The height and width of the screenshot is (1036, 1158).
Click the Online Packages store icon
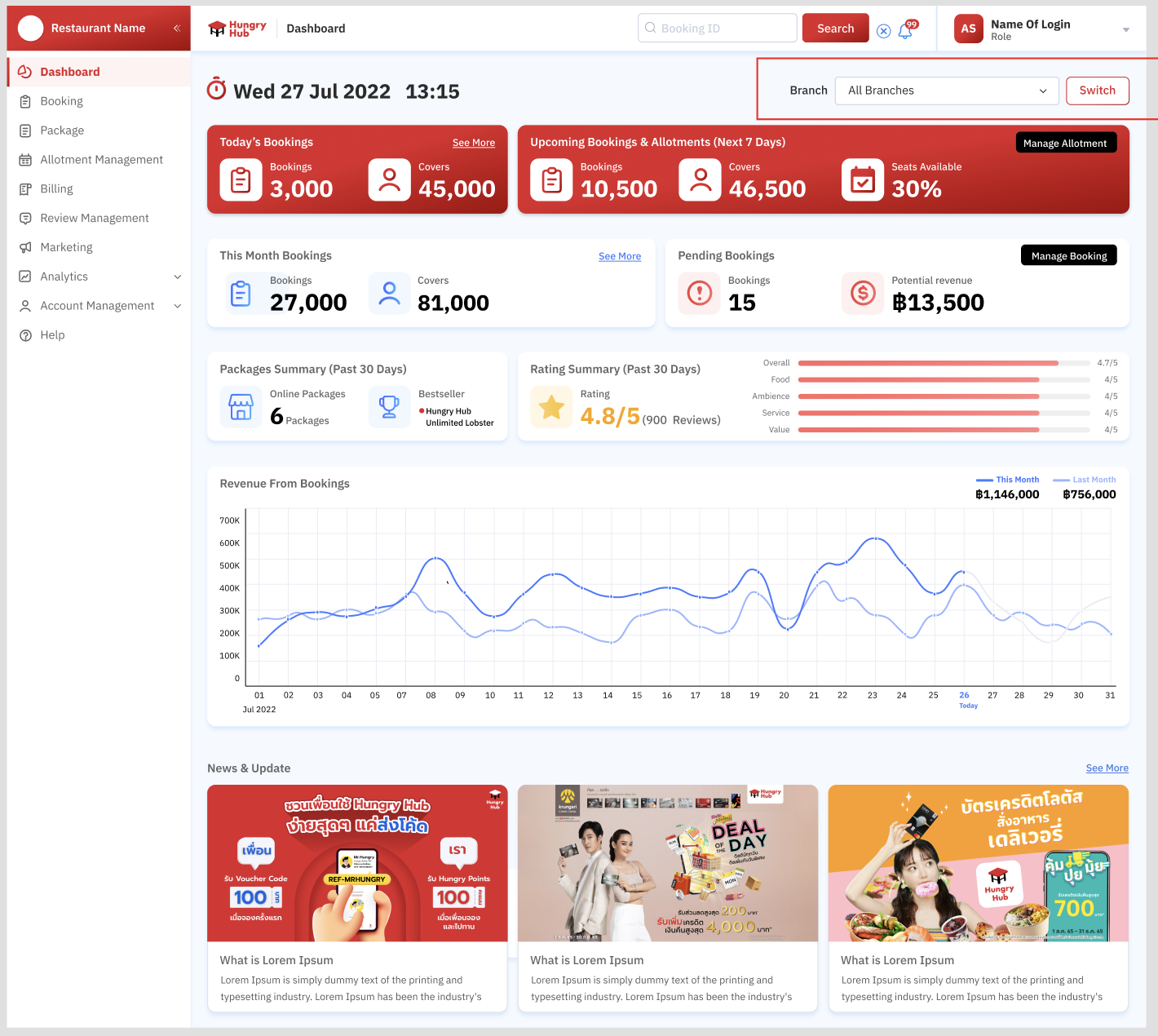(241, 406)
